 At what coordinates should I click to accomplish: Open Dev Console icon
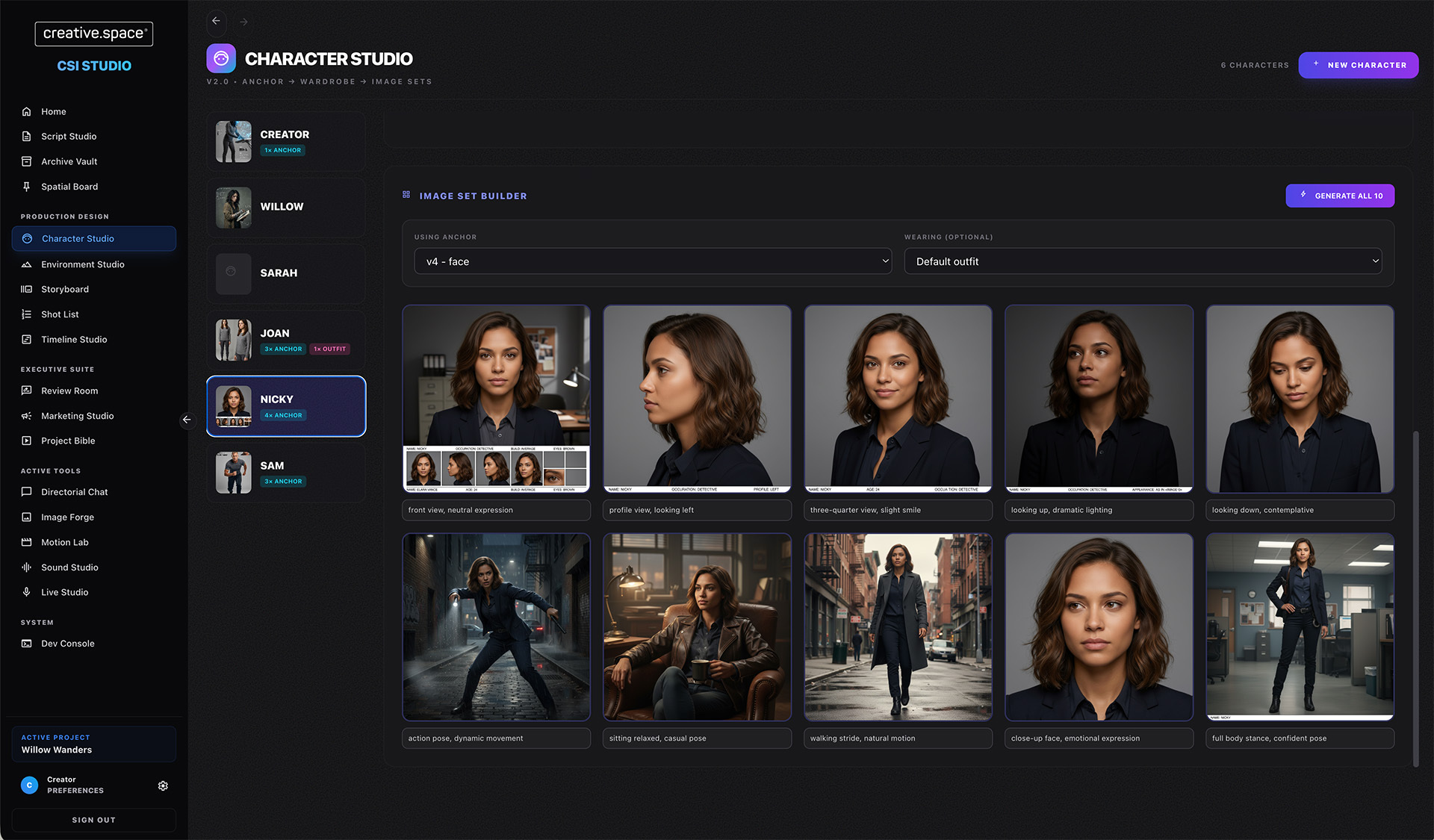point(27,644)
